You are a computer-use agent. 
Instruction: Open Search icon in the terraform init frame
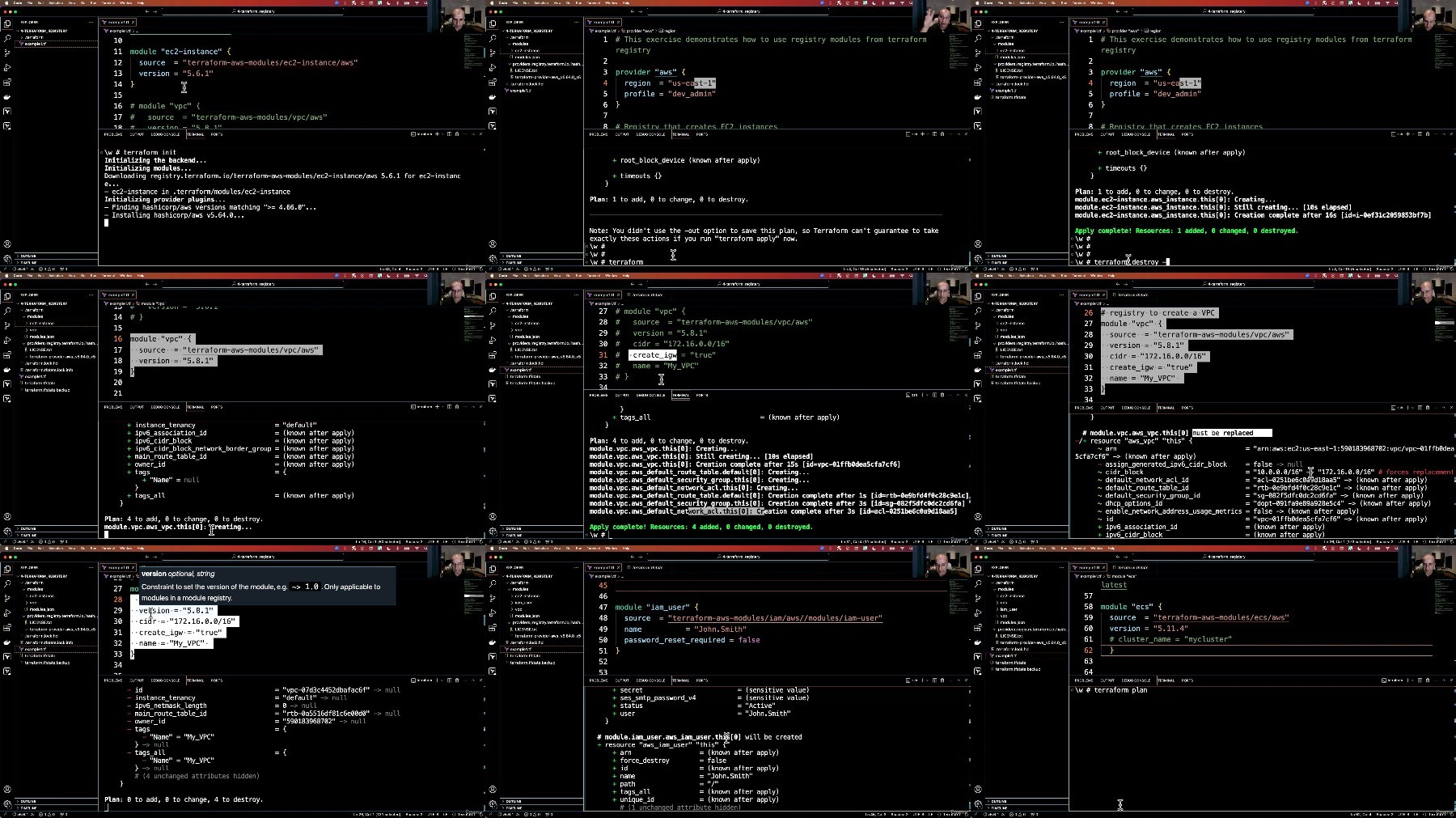pos(7,38)
